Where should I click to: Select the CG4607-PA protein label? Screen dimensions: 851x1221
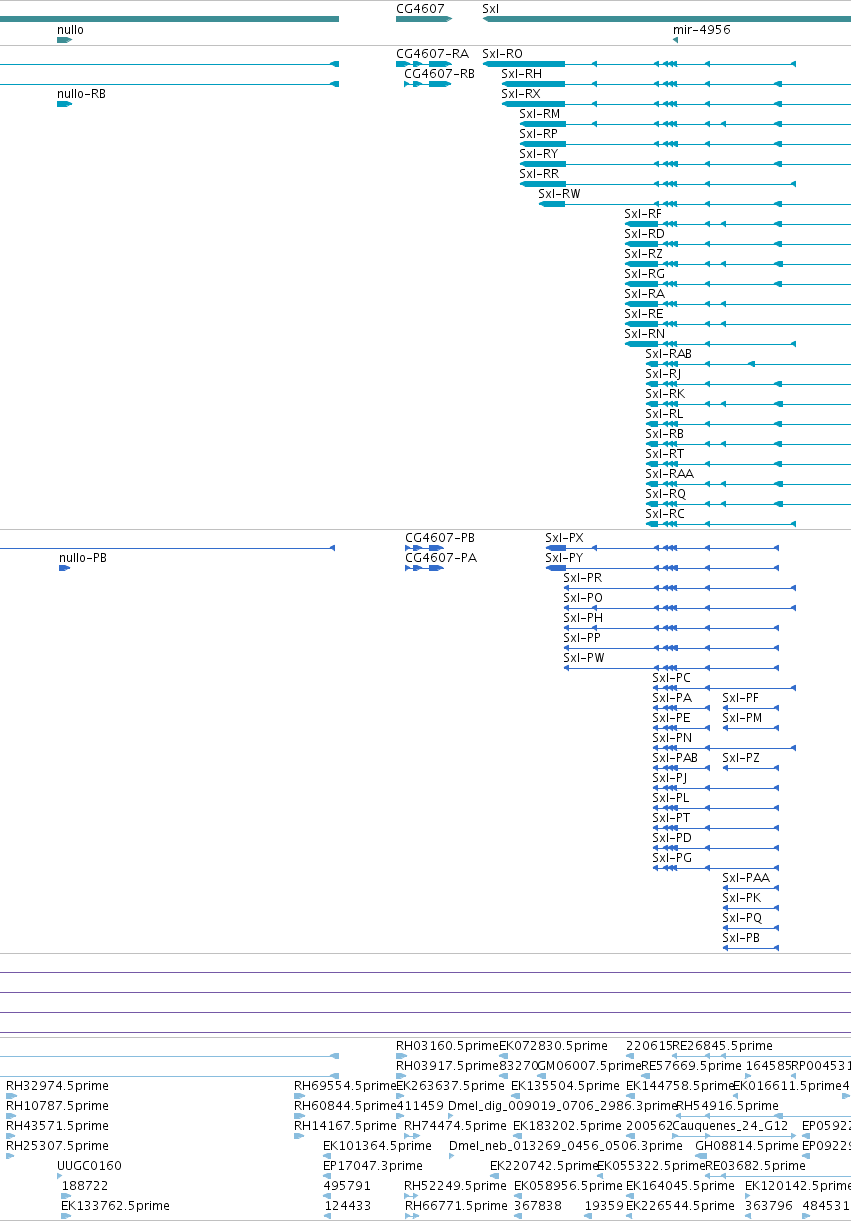pos(441,558)
